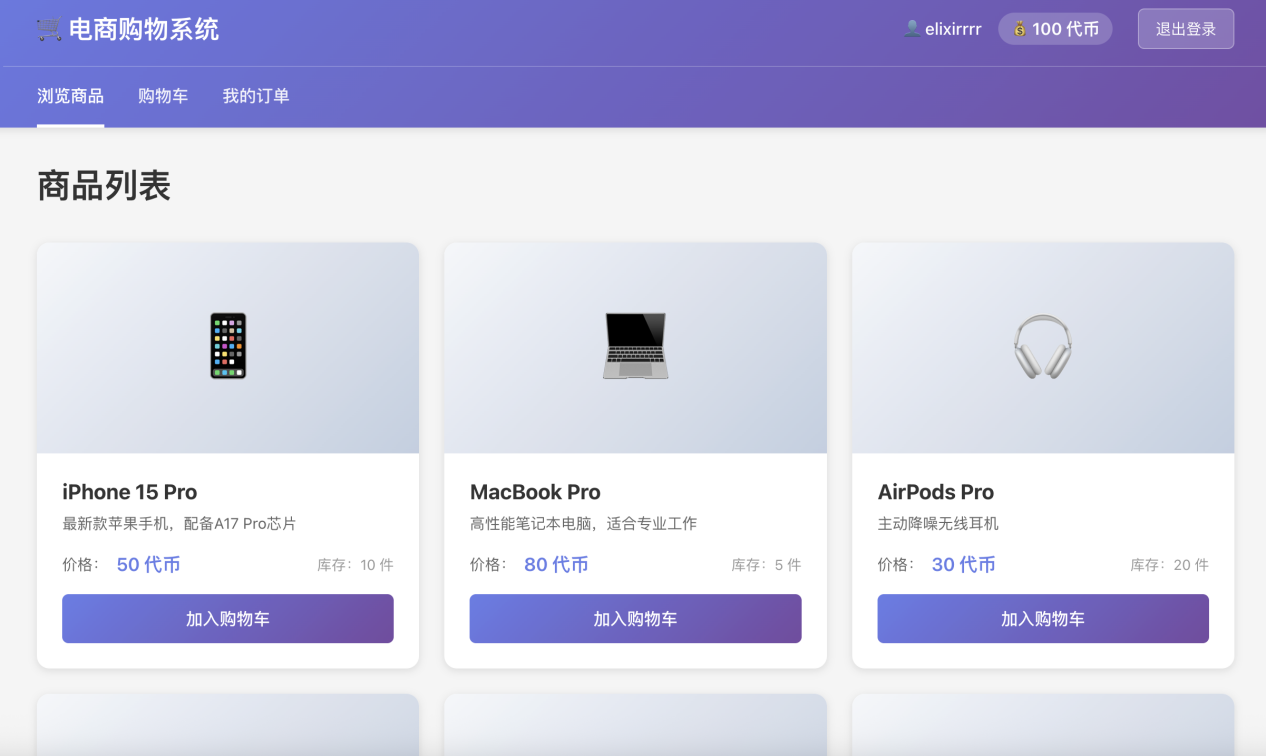The image size is (1266, 756).
Task: Open the 我的订单 tab
Action: (256, 96)
